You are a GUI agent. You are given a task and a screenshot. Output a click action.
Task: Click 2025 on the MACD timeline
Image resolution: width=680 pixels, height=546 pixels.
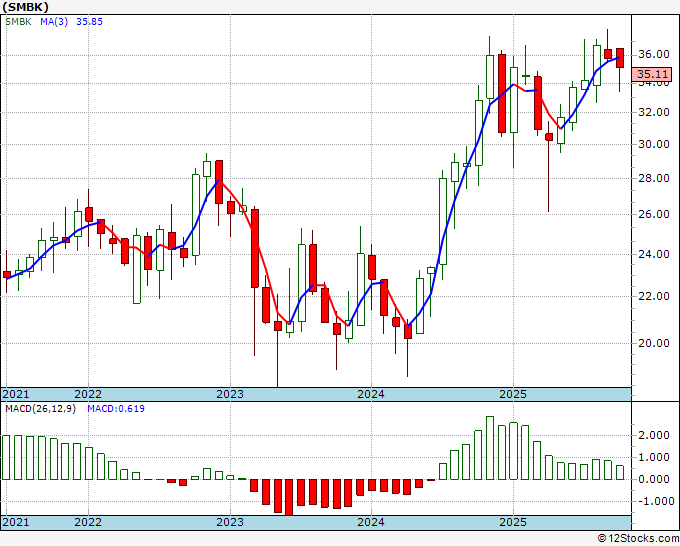513,522
